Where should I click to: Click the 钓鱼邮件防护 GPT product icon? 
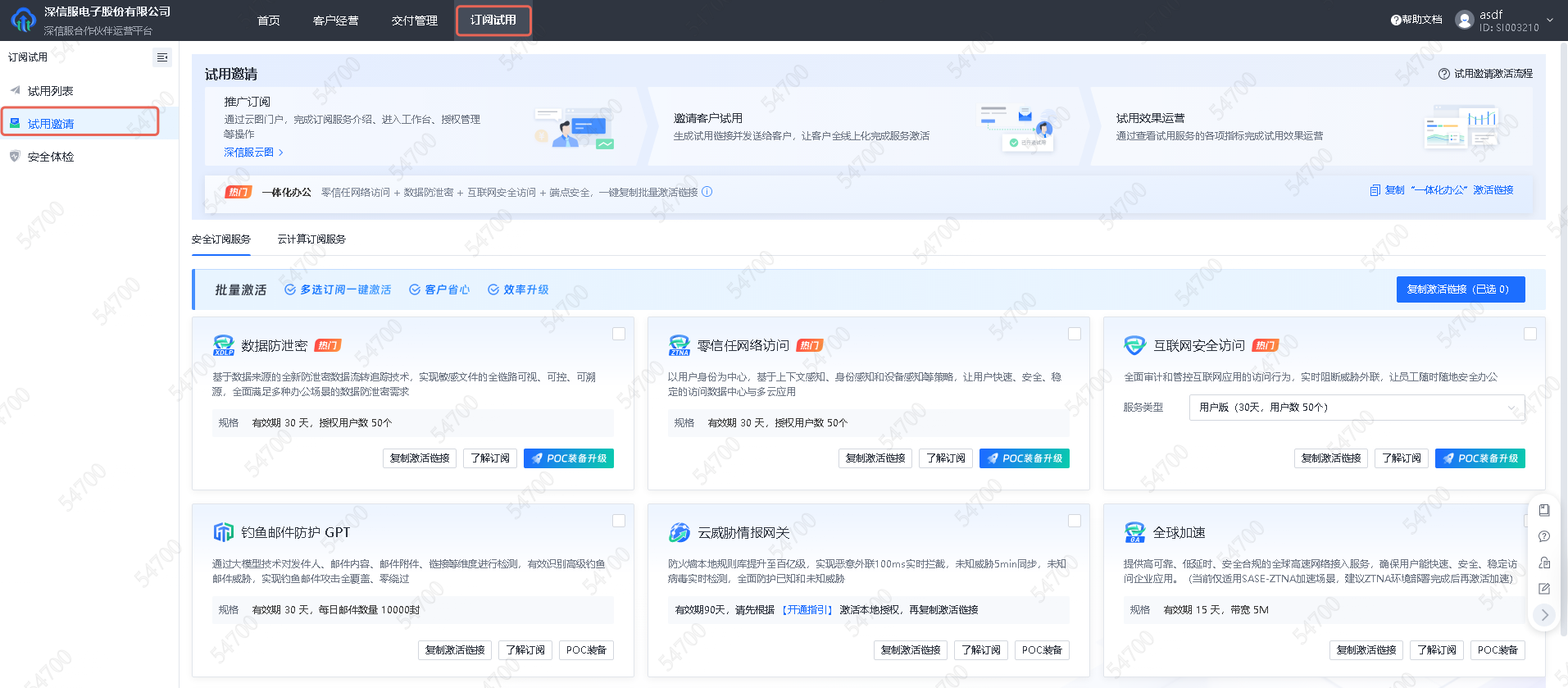point(224,532)
